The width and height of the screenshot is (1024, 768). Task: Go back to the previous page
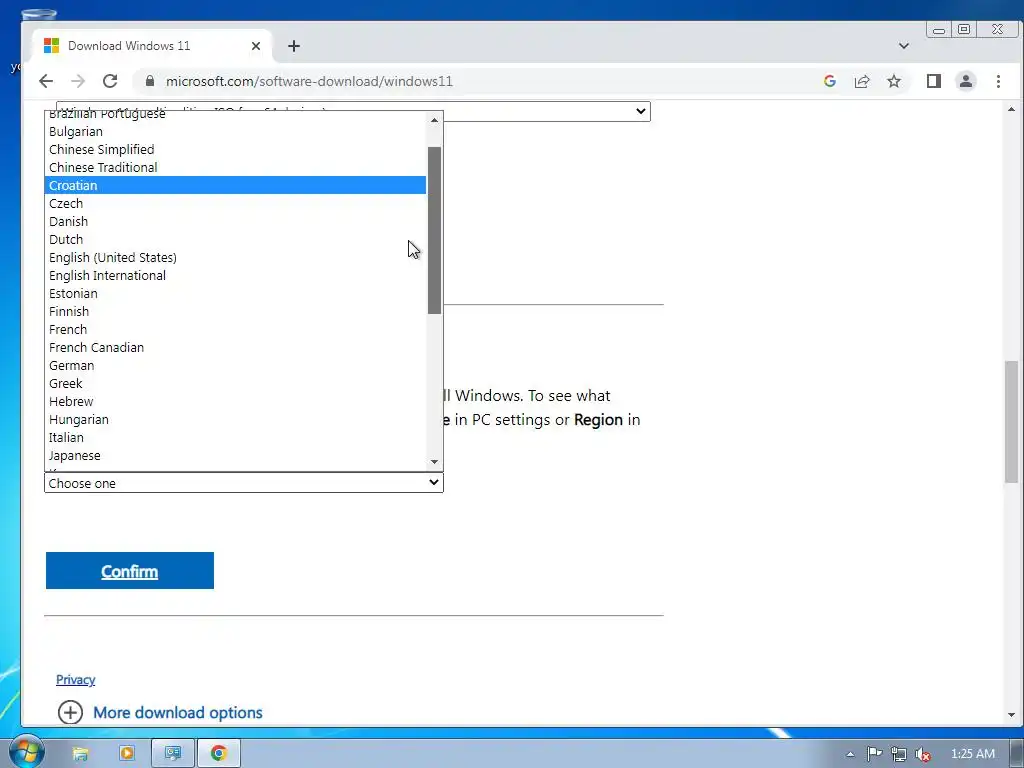tap(46, 81)
